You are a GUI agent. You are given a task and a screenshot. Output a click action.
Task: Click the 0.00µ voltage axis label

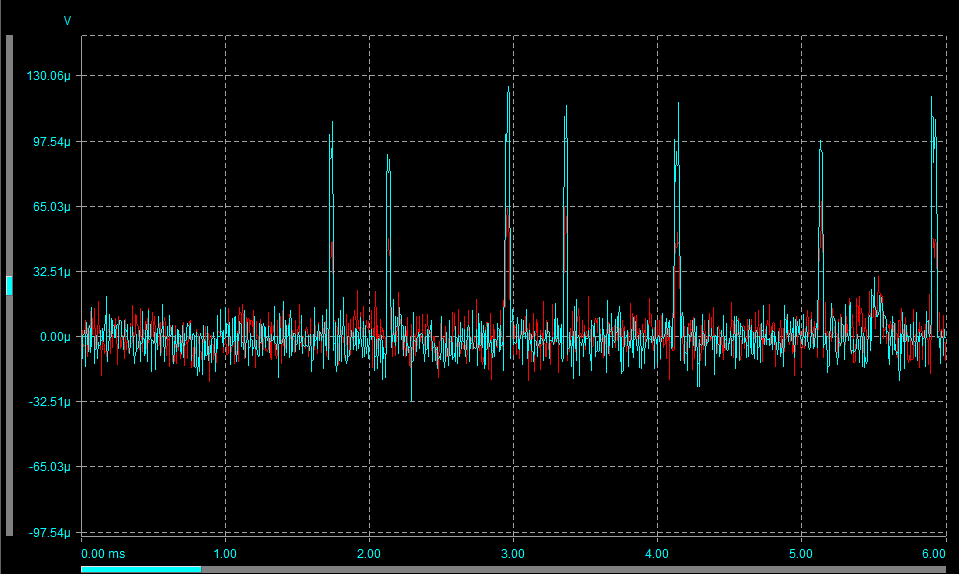[55, 337]
